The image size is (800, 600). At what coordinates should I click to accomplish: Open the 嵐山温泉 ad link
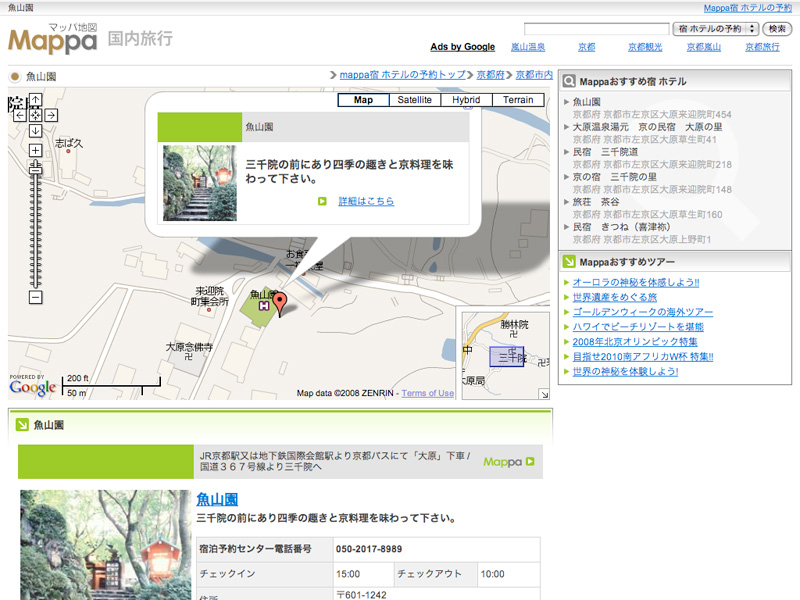point(528,47)
